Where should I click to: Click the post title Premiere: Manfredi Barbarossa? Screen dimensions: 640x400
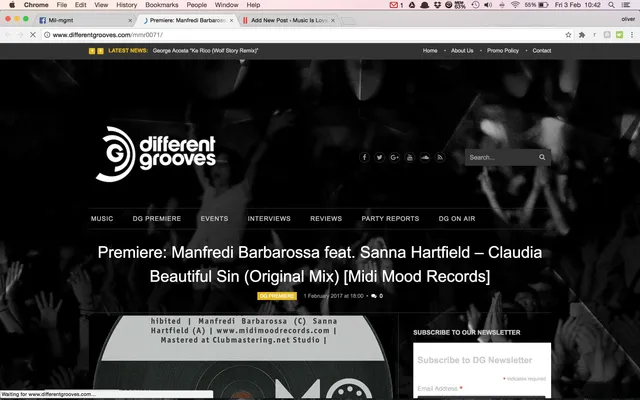tap(320, 264)
